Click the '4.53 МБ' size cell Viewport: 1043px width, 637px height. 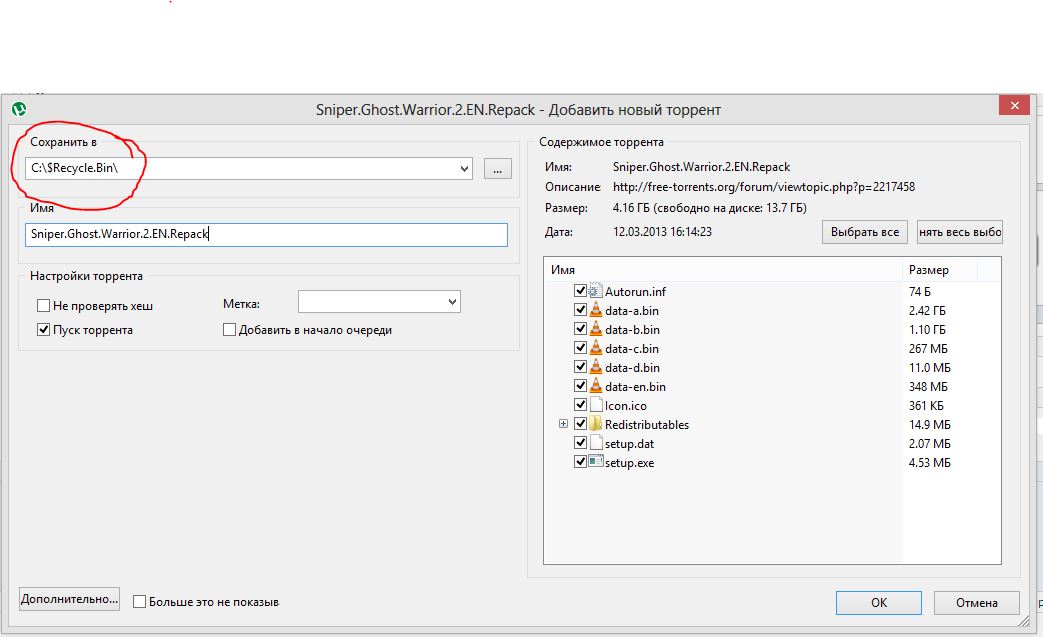click(x=930, y=463)
